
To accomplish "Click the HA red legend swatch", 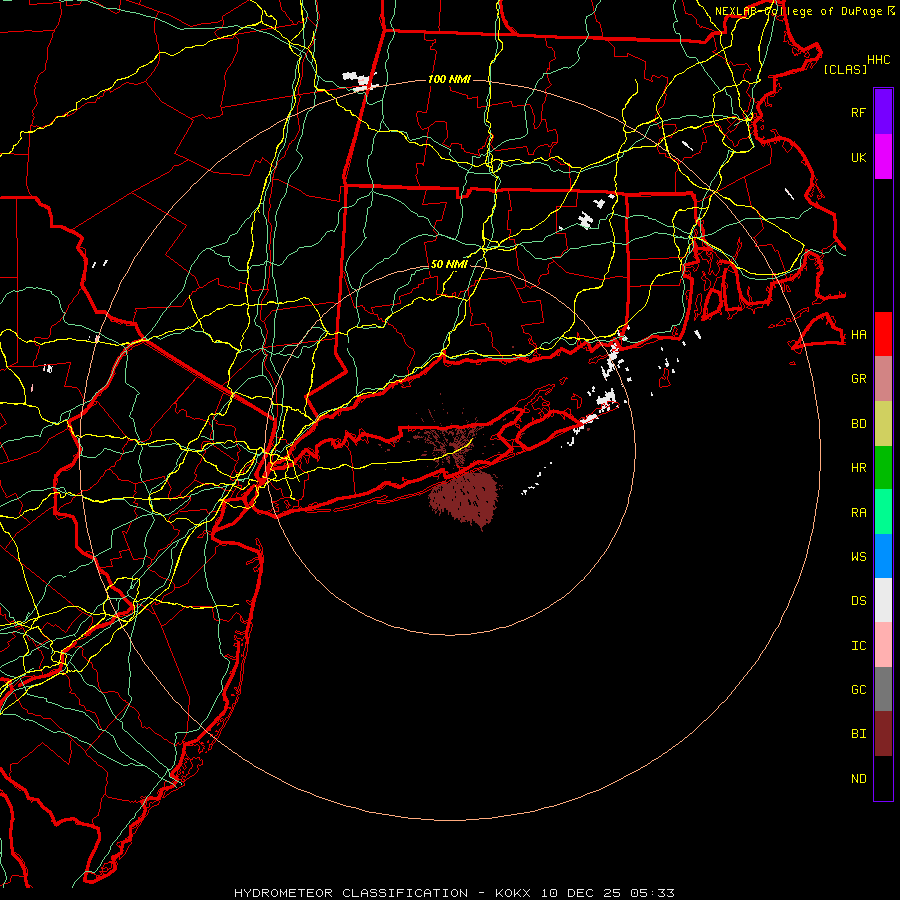I will pyautogui.click(x=883, y=334).
